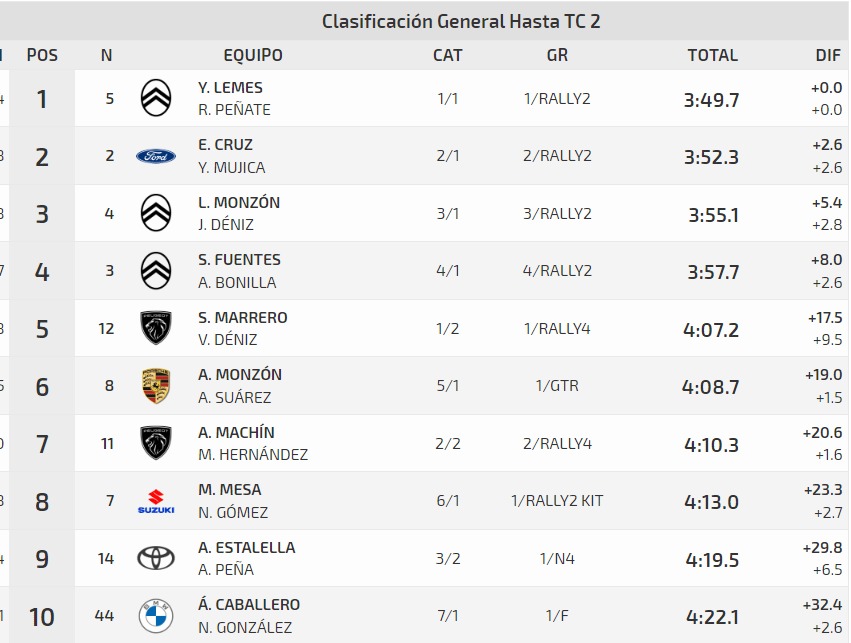851x643 pixels.
Task: Click the Suzuki logo beside M. Mesa
Action: pyautogui.click(x=155, y=501)
